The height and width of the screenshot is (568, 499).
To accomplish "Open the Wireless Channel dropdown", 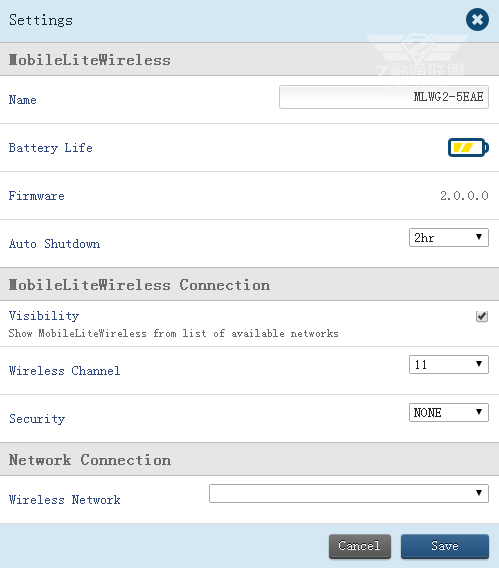I will pos(449,364).
